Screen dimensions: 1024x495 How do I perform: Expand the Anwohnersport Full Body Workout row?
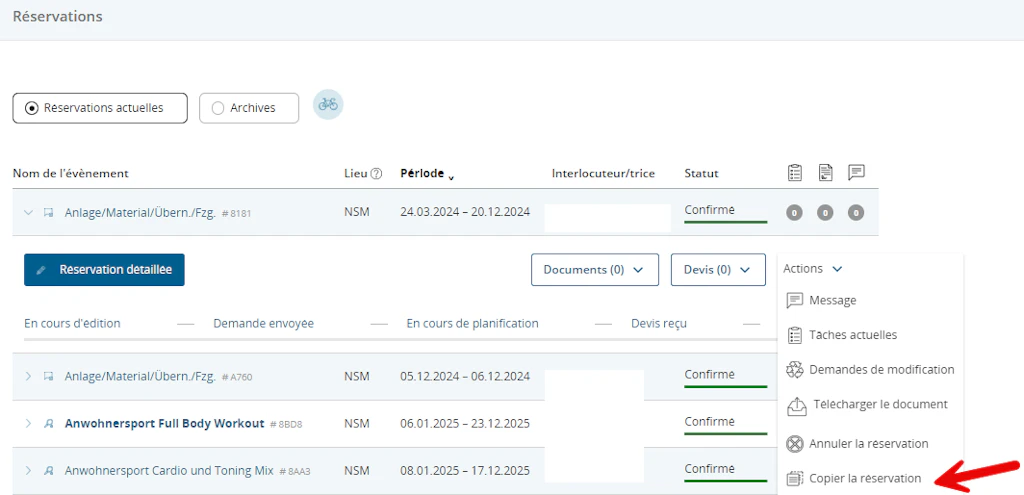[28, 423]
